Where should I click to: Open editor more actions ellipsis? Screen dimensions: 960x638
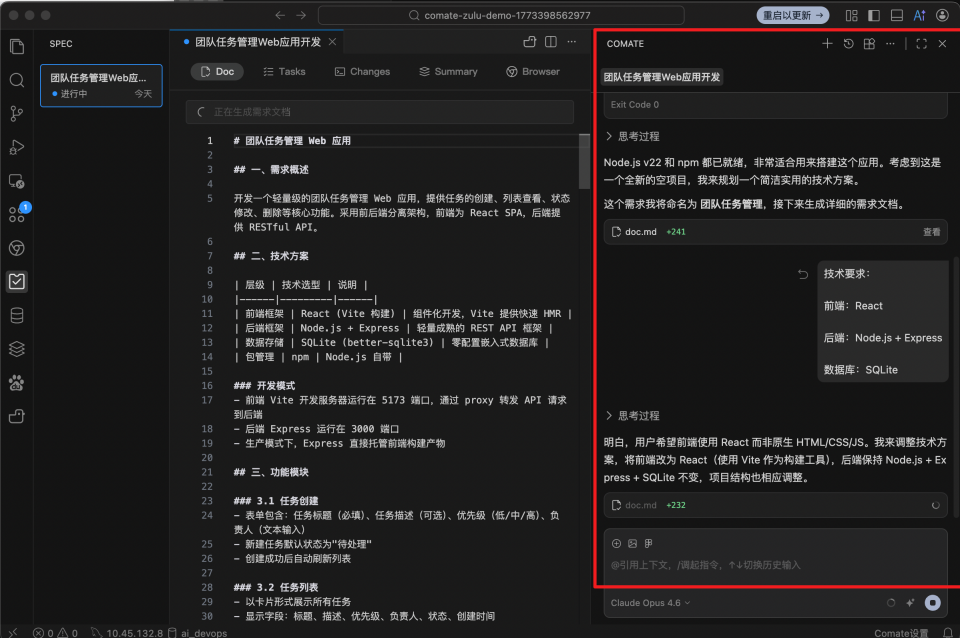point(572,42)
